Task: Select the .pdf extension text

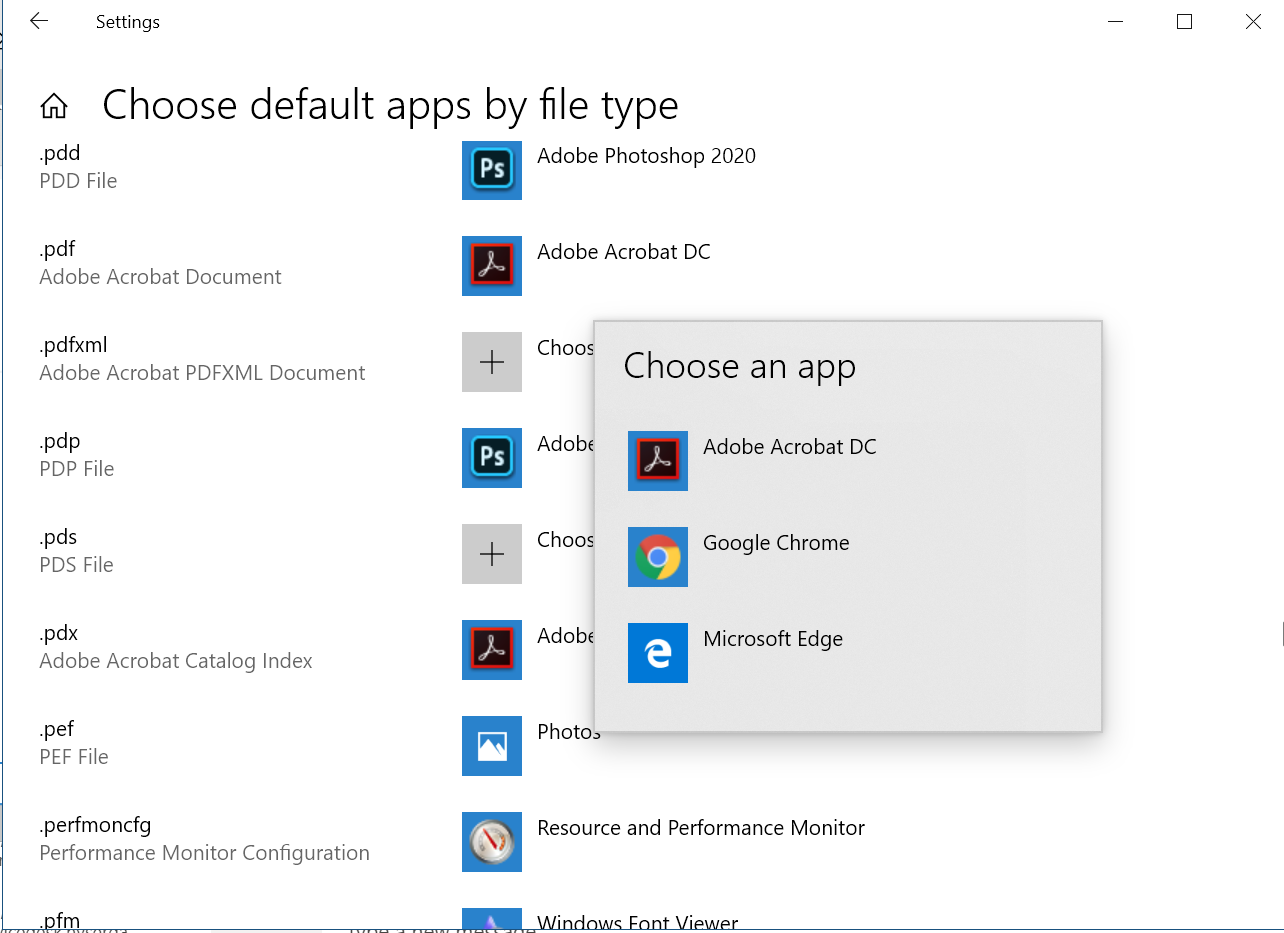Action: (x=58, y=249)
